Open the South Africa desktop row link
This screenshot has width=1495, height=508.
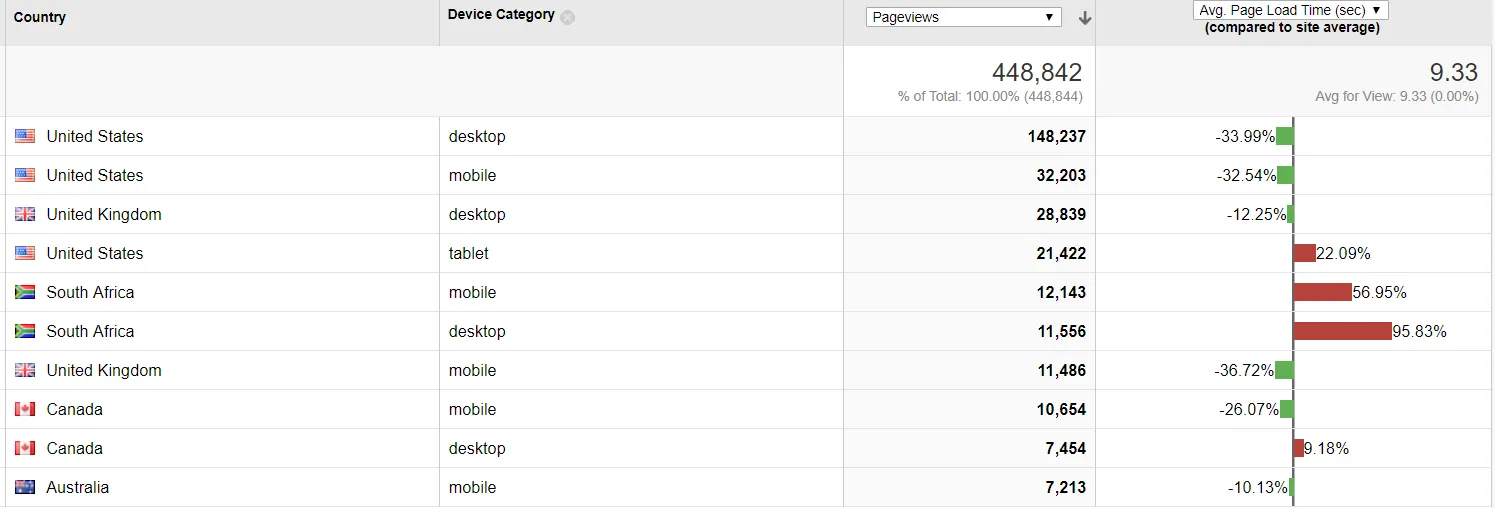pyautogui.click(x=90, y=331)
